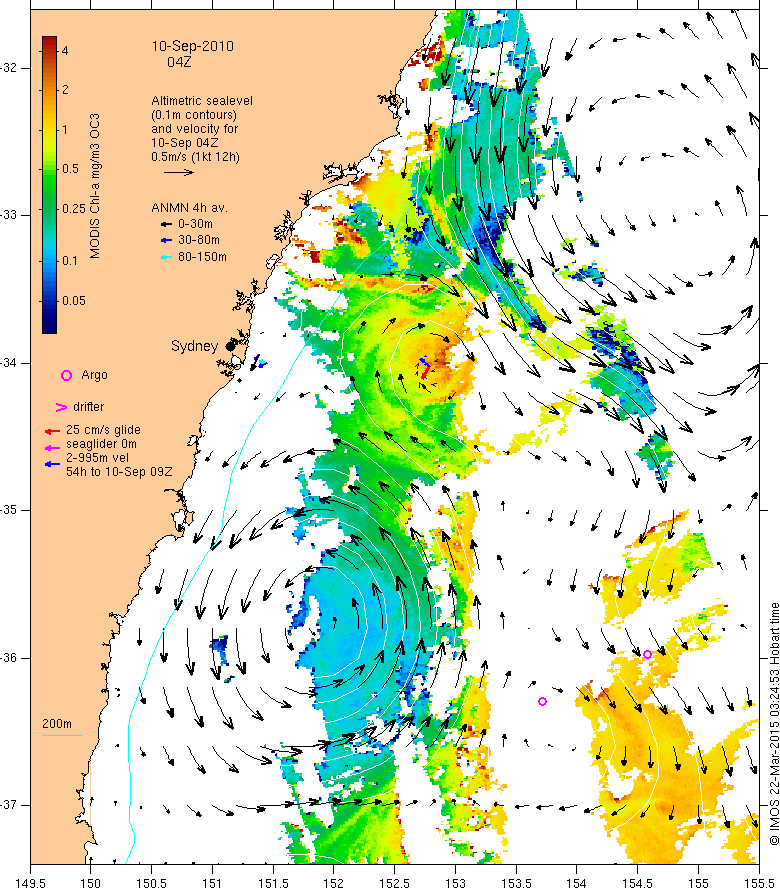The height and width of the screenshot is (890, 780).
Task: Click the '80-150m' depth label
Action: pyautogui.click(x=202, y=257)
